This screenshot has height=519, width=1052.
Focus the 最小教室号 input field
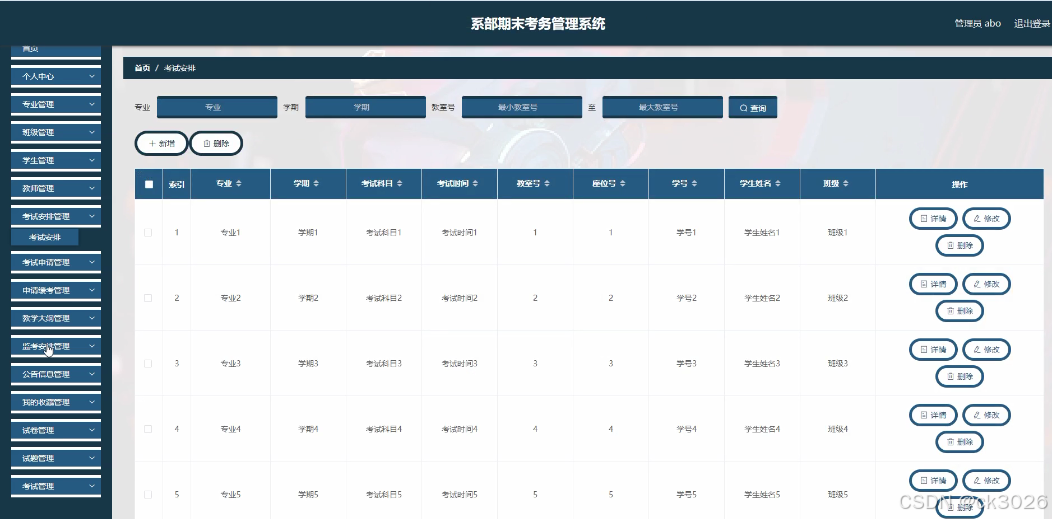521,107
